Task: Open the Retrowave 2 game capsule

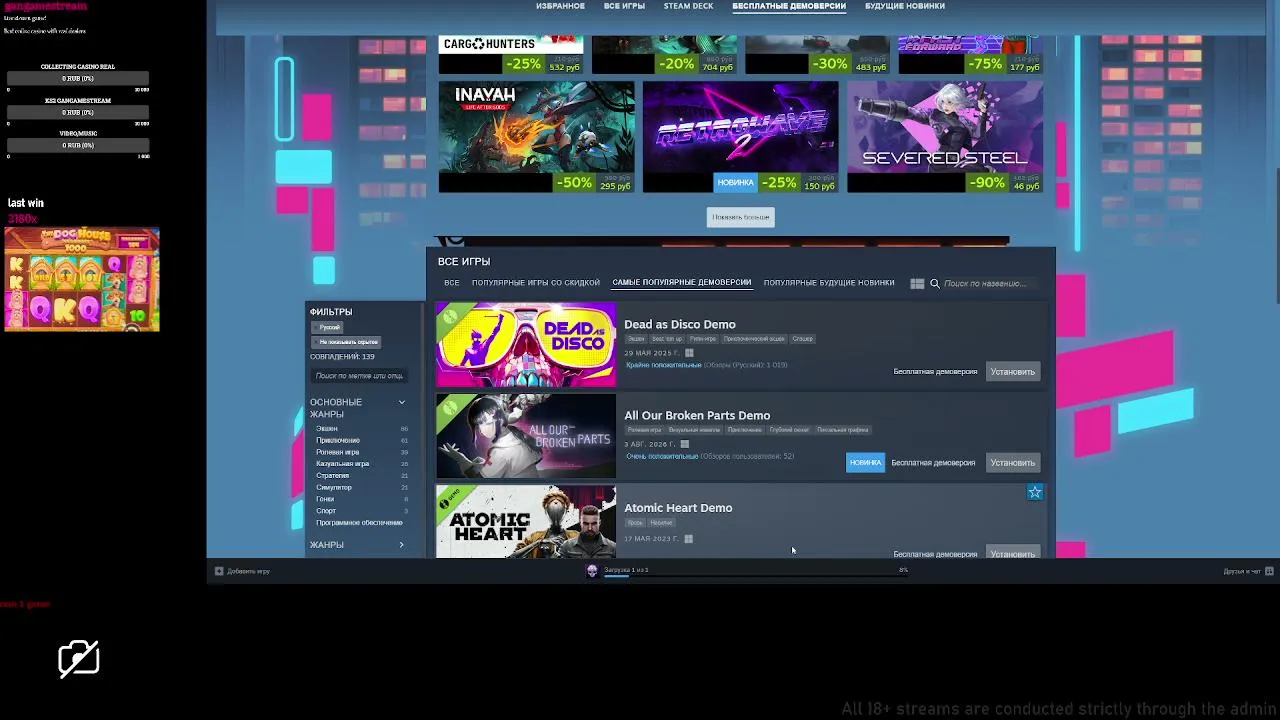Action: pyautogui.click(x=741, y=137)
